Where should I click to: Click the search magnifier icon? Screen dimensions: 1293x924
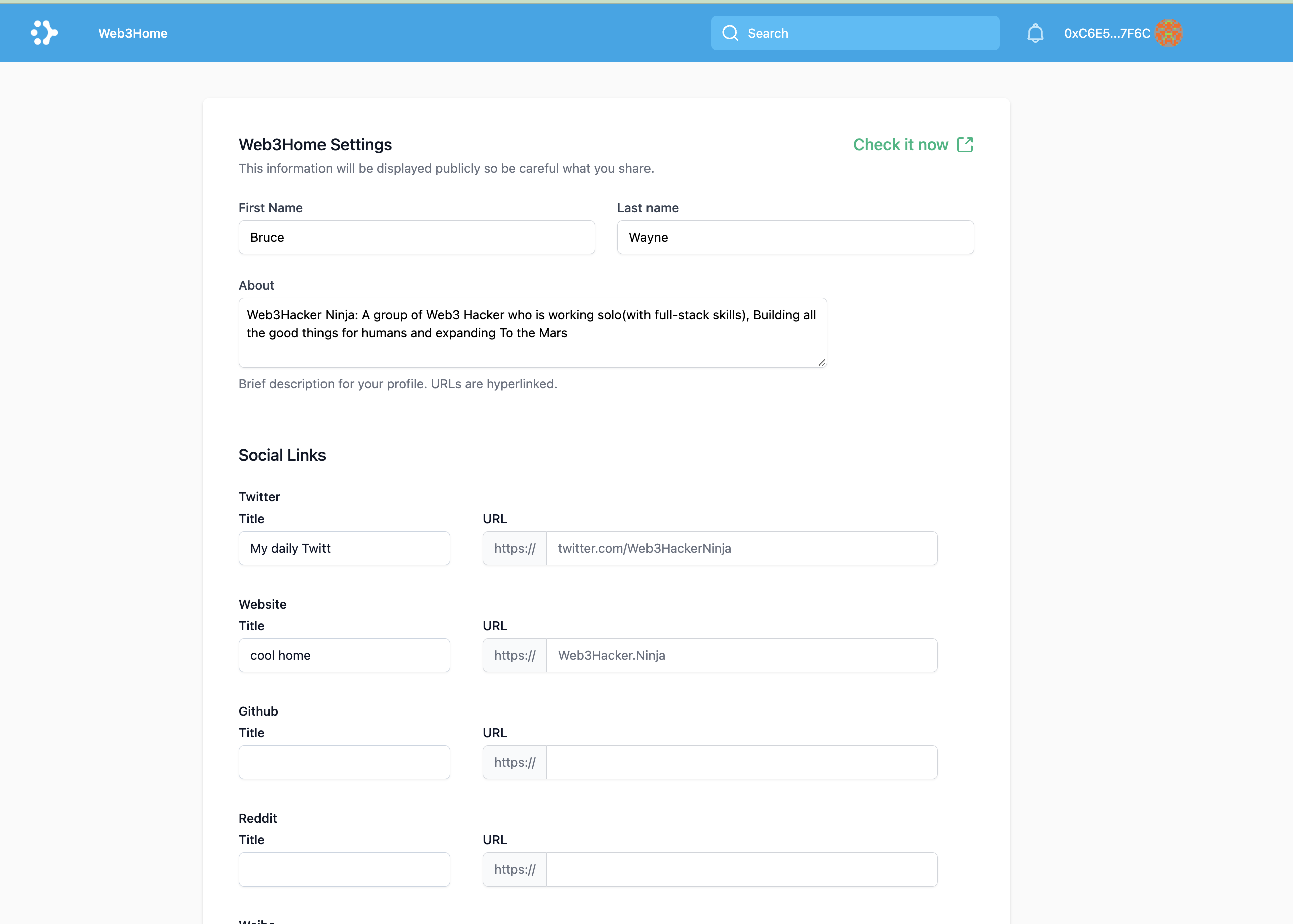[730, 33]
